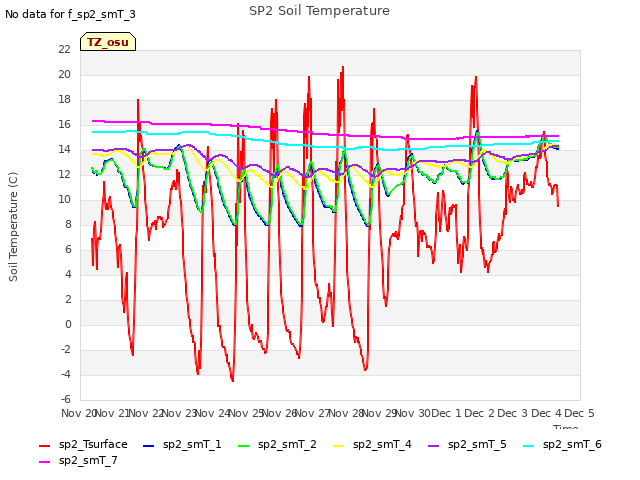Viewport: 640px width, 480px height.
Task: Toggle sp2_smT_2 series in legend
Action: tap(277, 444)
